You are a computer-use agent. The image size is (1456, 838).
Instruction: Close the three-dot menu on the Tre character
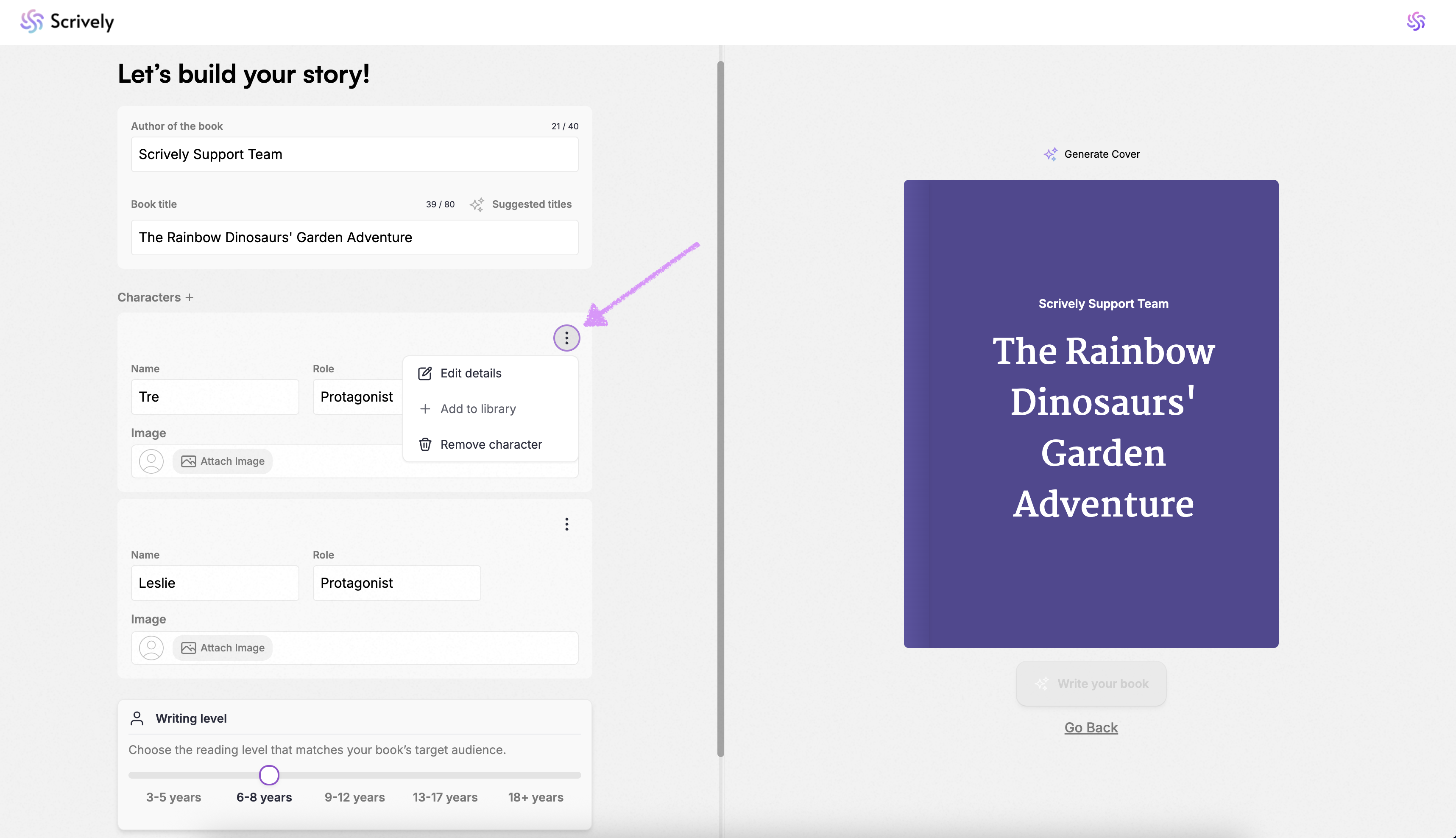pyautogui.click(x=566, y=338)
